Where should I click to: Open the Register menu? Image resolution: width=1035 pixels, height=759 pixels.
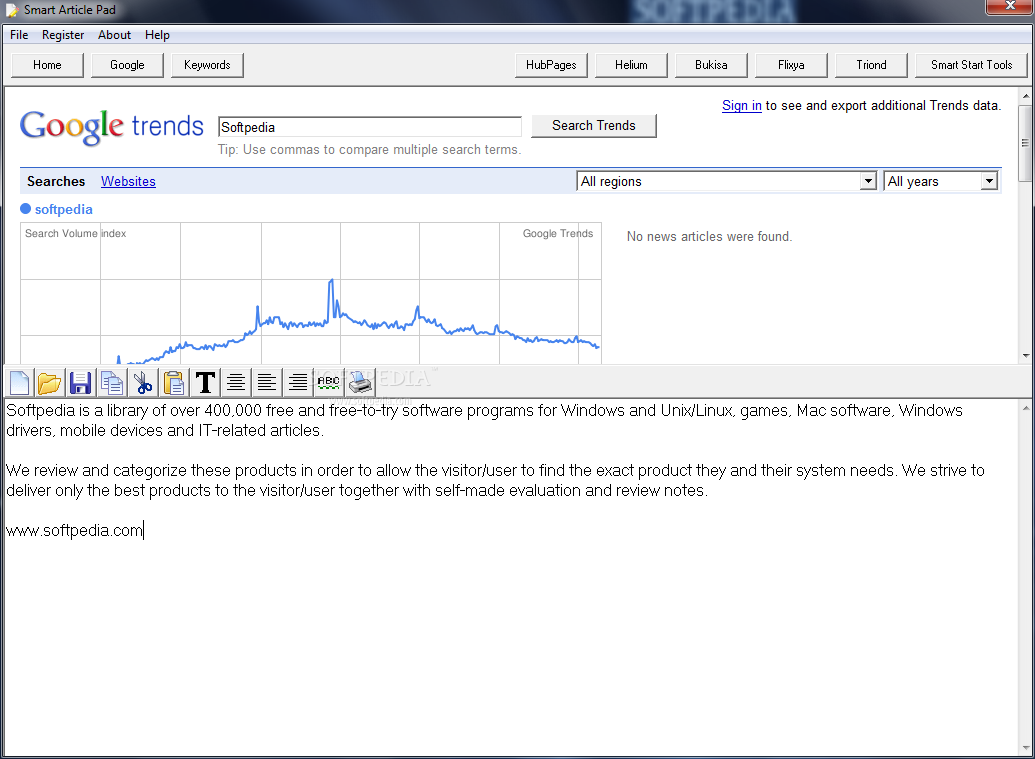(x=63, y=35)
